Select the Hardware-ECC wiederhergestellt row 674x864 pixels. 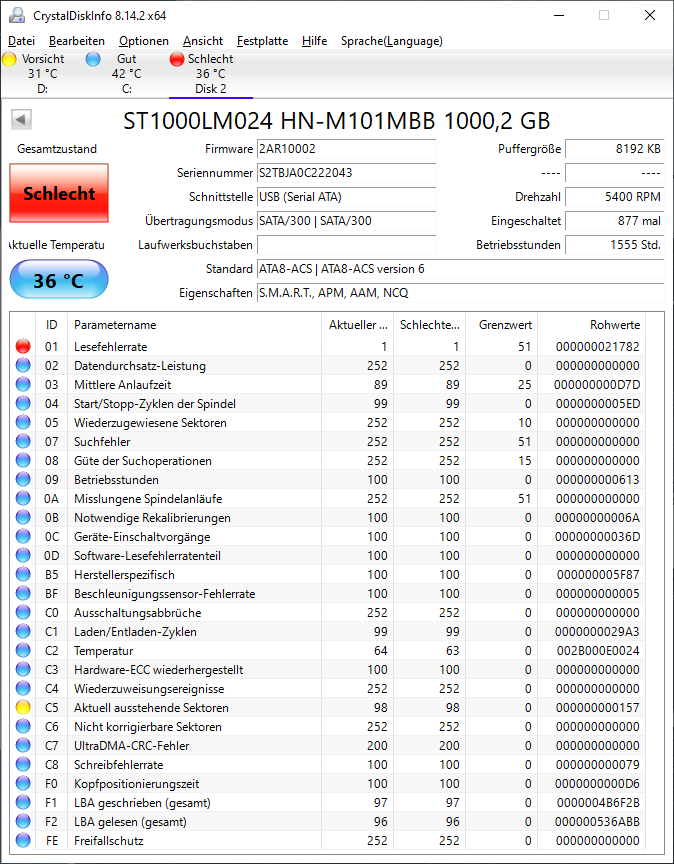pos(328,669)
